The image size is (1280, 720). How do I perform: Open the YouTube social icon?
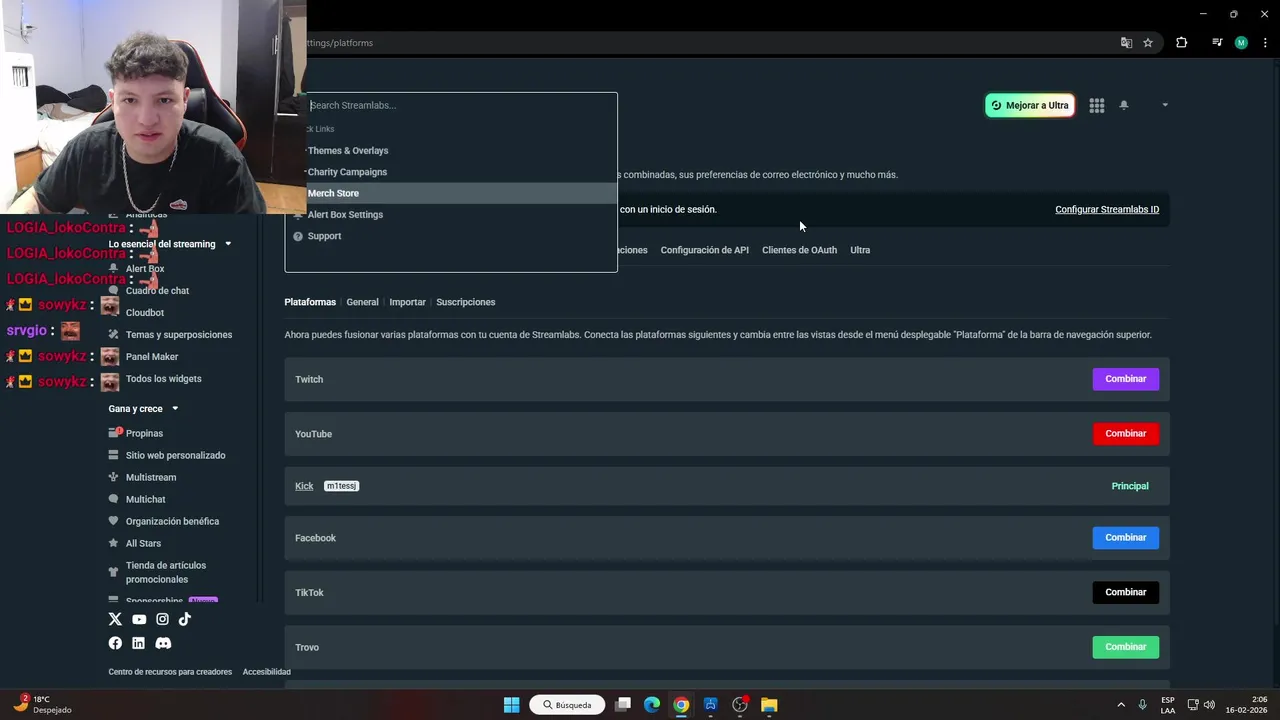(x=139, y=619)
